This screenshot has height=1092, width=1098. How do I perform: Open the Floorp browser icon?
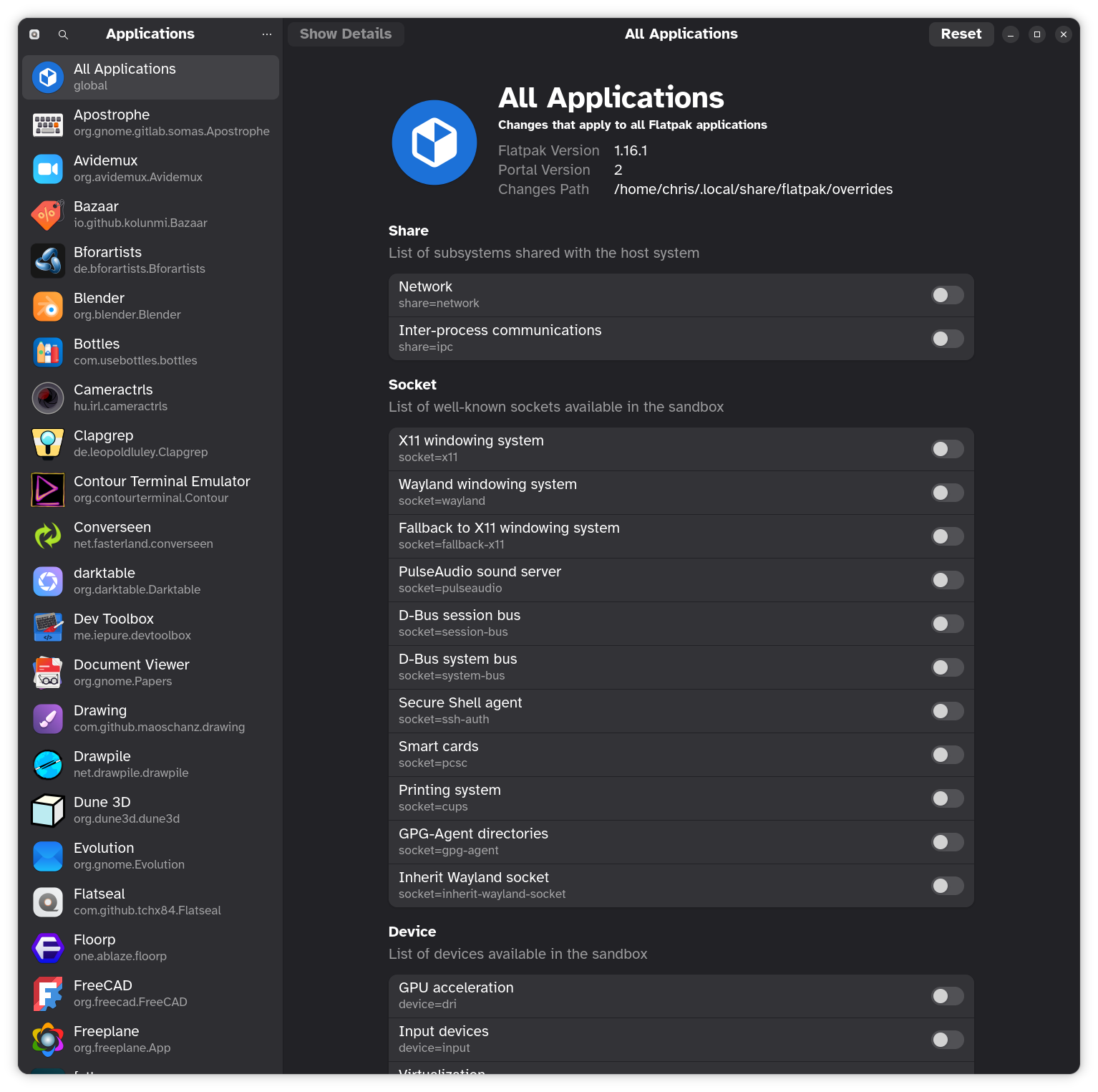click(47, 948)
